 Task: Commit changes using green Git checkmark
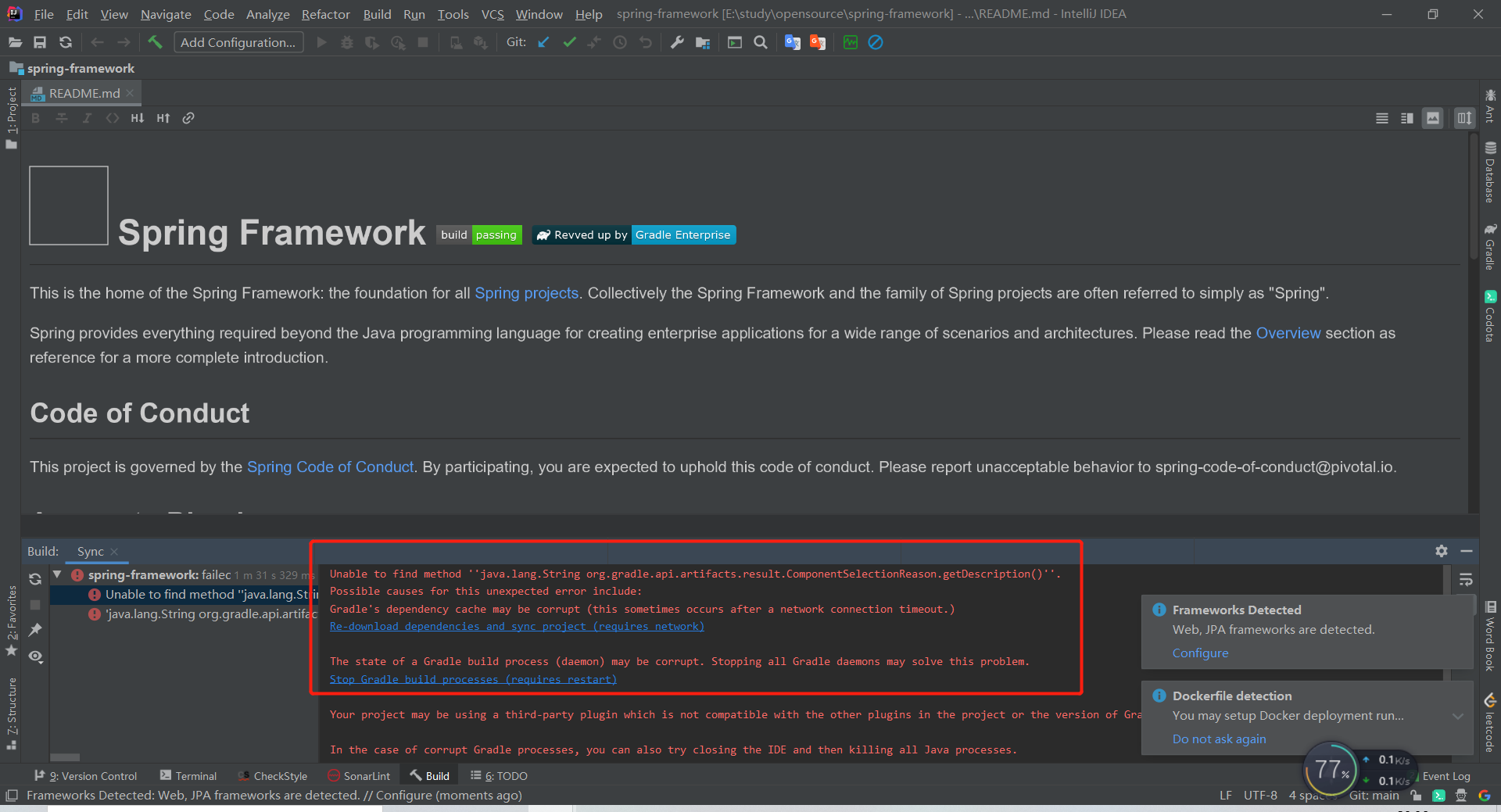coord(569,42)
